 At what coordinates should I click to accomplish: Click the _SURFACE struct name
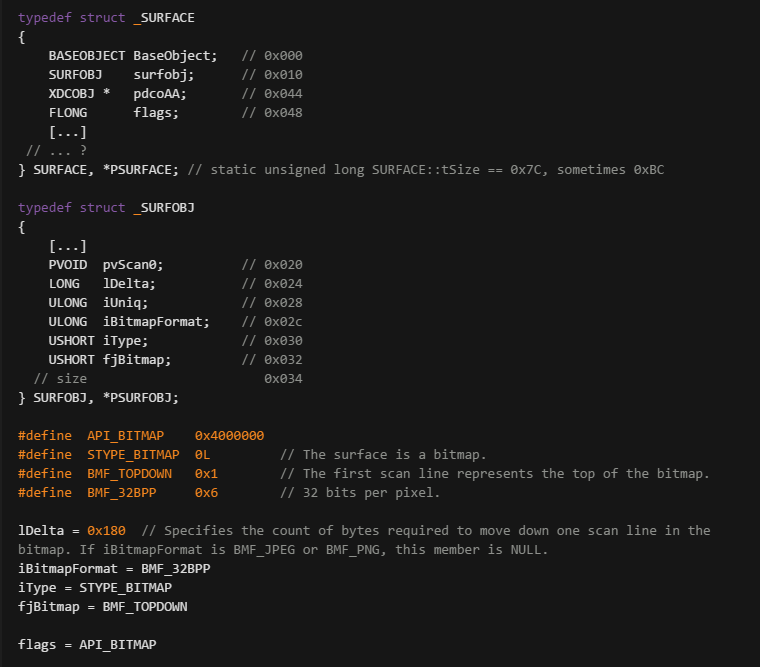click(164, 18)
